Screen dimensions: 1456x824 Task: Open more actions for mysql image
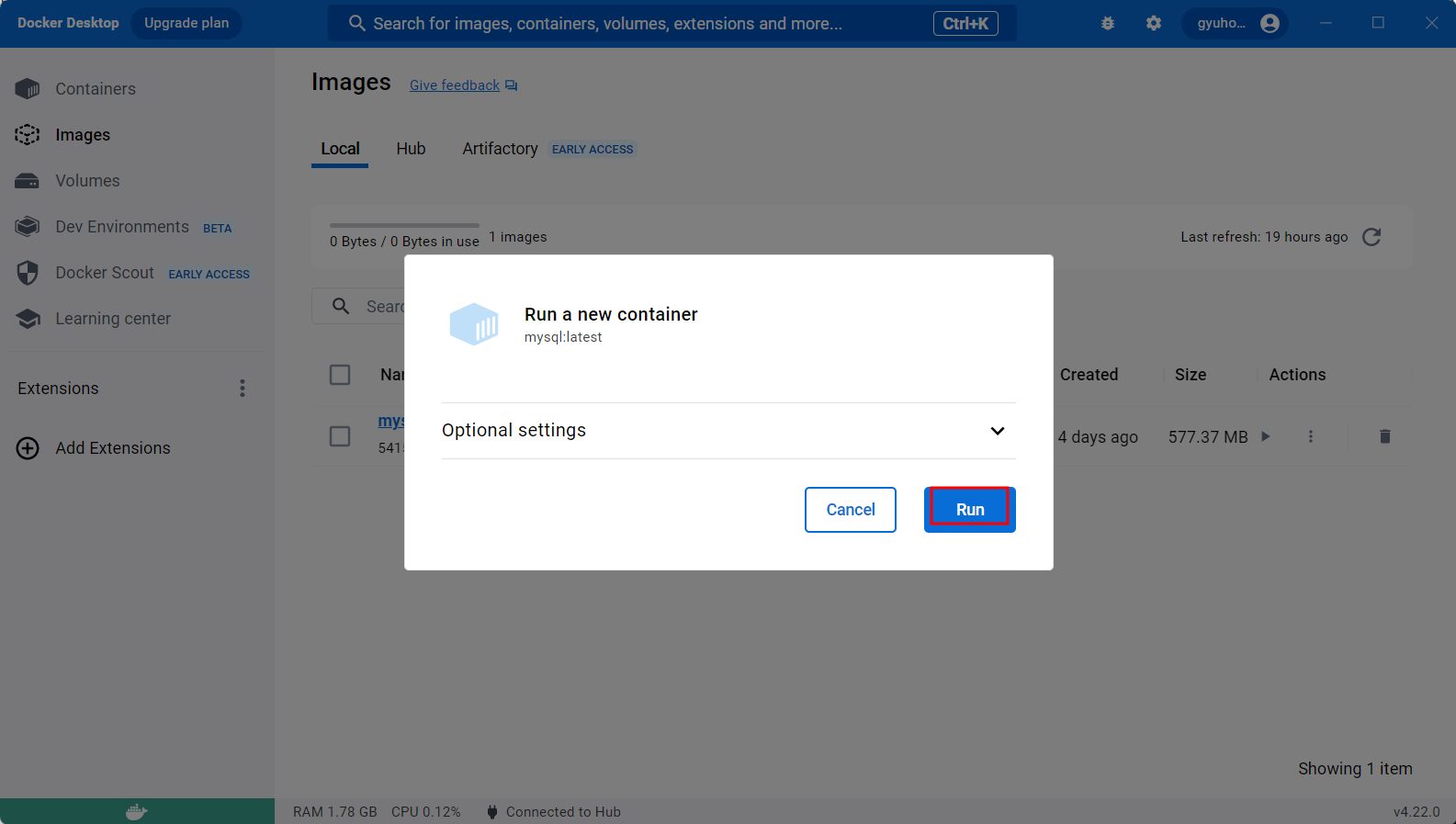pos(1311,436)
